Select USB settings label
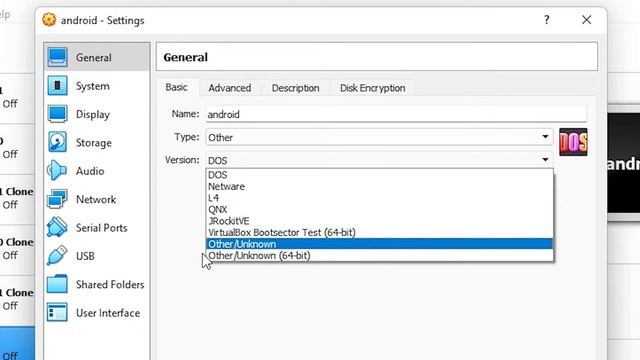The image size is (640, 360). [85, 256]
